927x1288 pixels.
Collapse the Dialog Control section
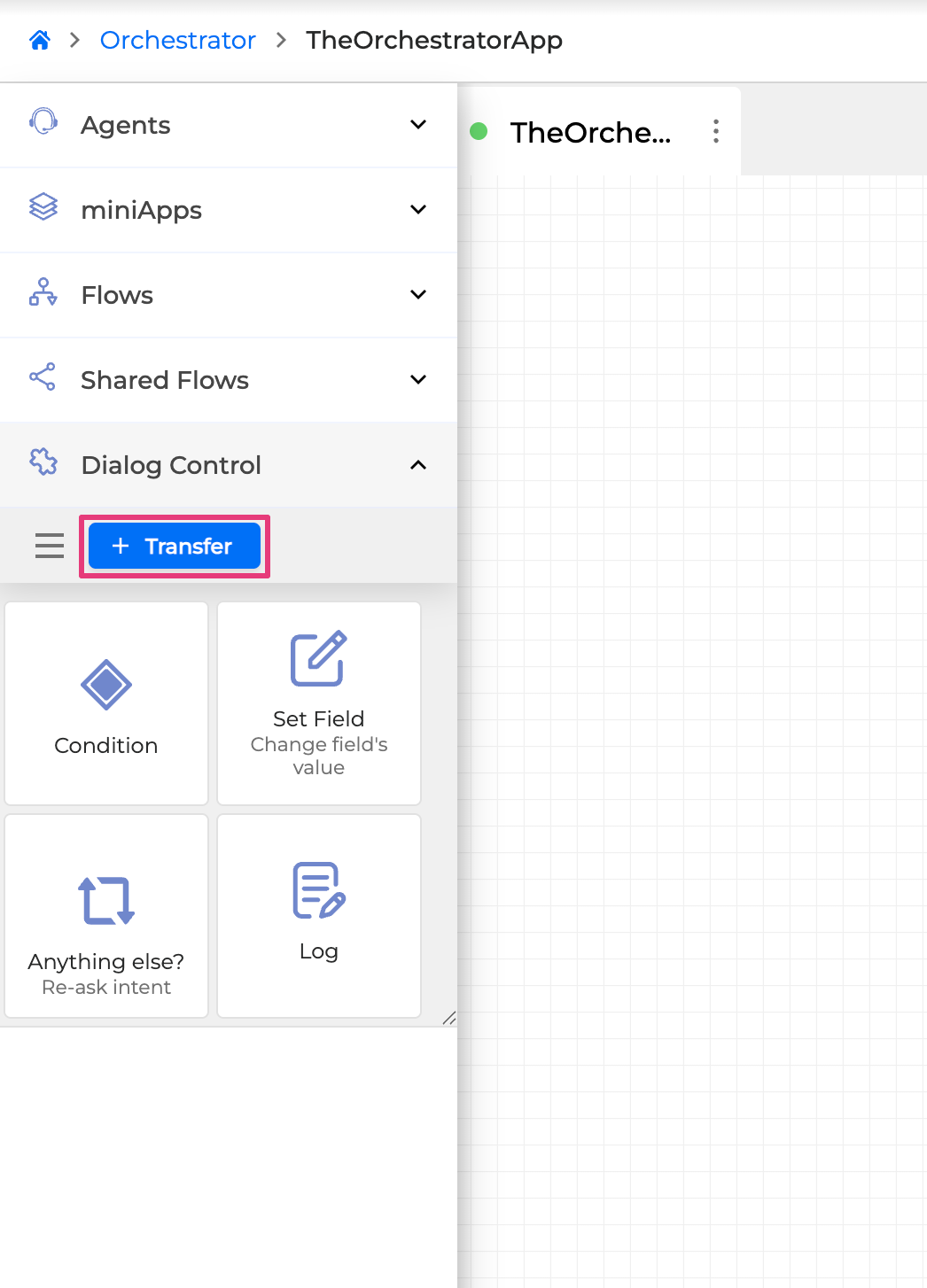click(418, 465)
